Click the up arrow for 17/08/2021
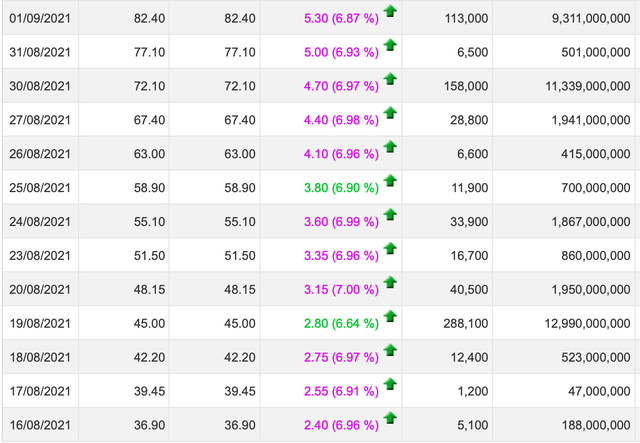The image size is (640, 443). (390, 385)
